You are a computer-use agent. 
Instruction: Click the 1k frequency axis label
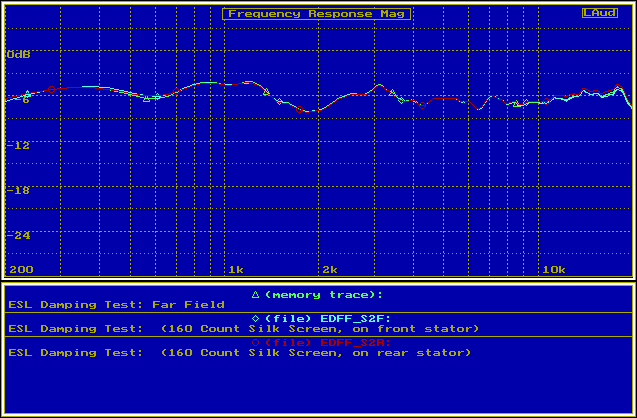coord(236,270)
